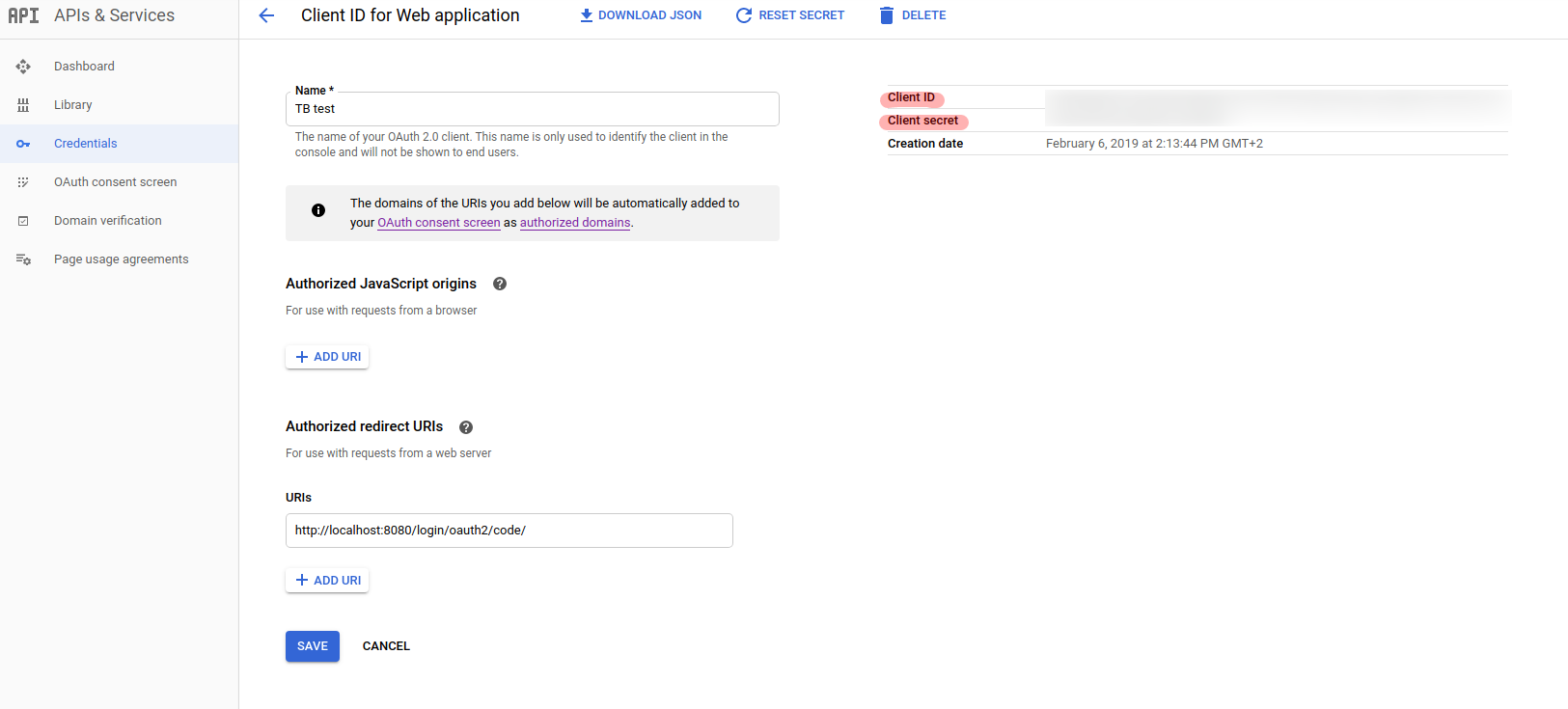Cancel editing the client ID
This screenshot has width=1568, height=709.
[386, 646]
